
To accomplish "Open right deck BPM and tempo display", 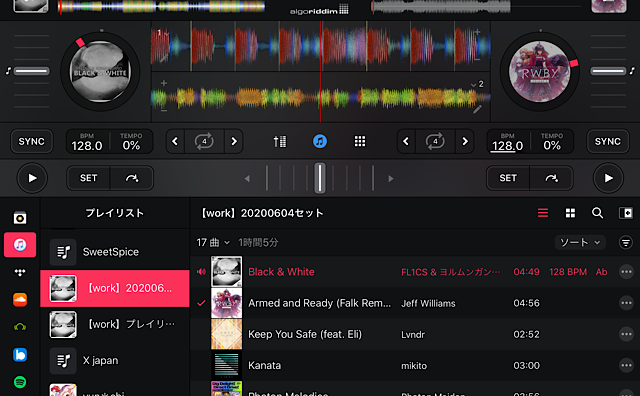I will click(530, 141).
